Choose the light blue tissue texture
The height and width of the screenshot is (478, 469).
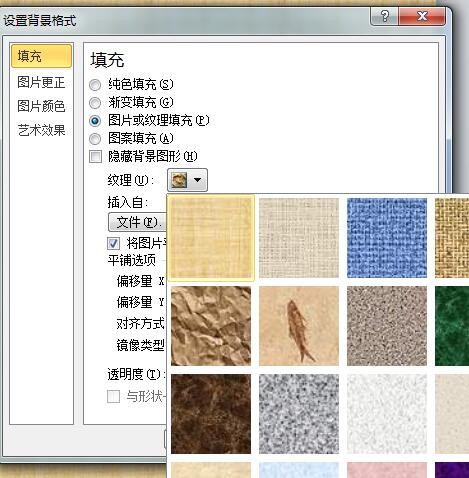point(299,470)
